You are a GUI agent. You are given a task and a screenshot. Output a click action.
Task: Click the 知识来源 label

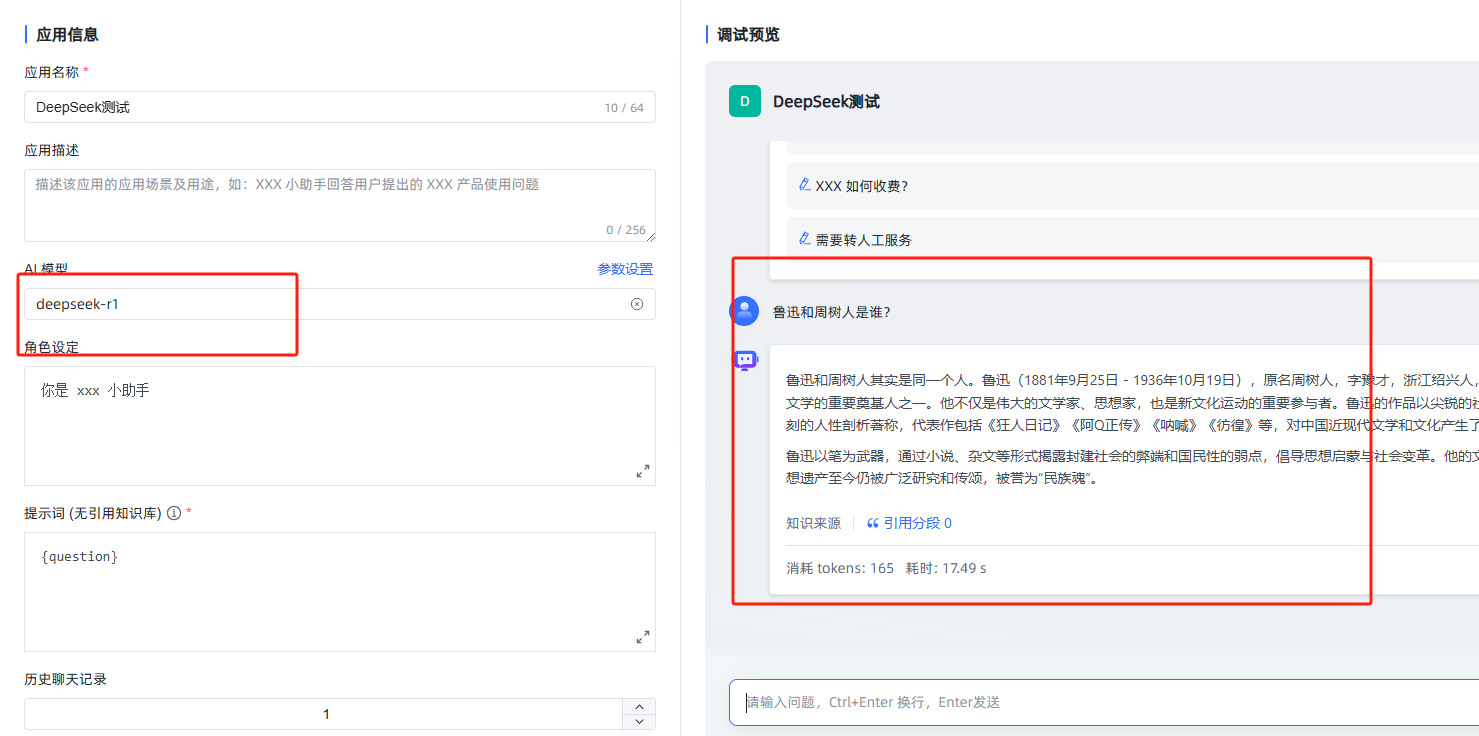tap(813, 523)
